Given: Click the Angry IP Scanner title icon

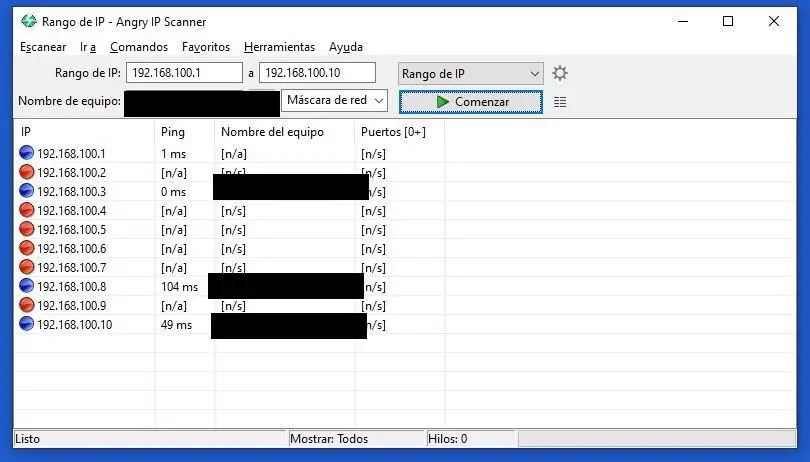Looking at the screenshot, I should click(x=28, y=21).
